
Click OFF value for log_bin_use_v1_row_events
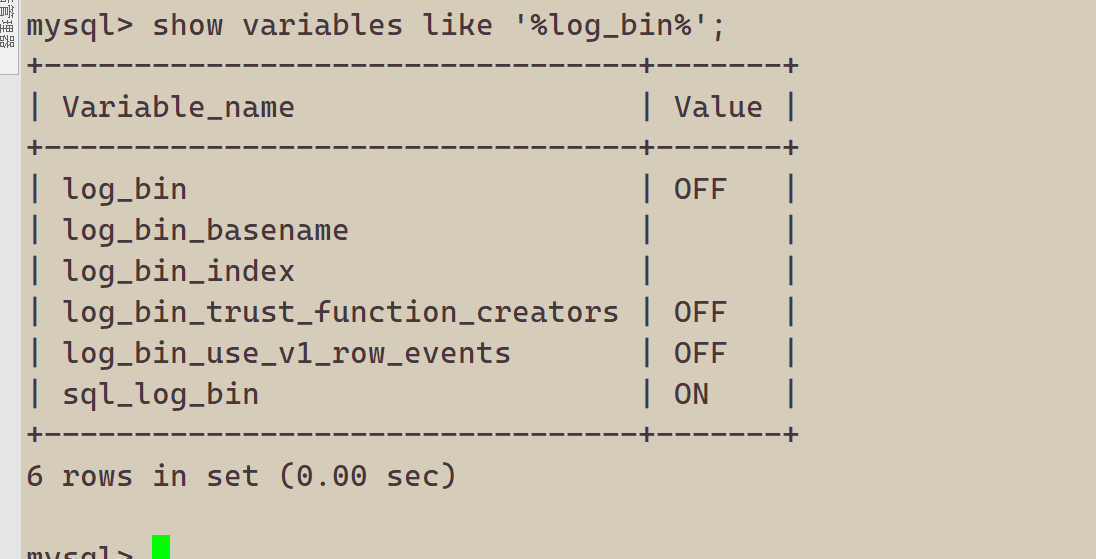(x=700, y=354)
